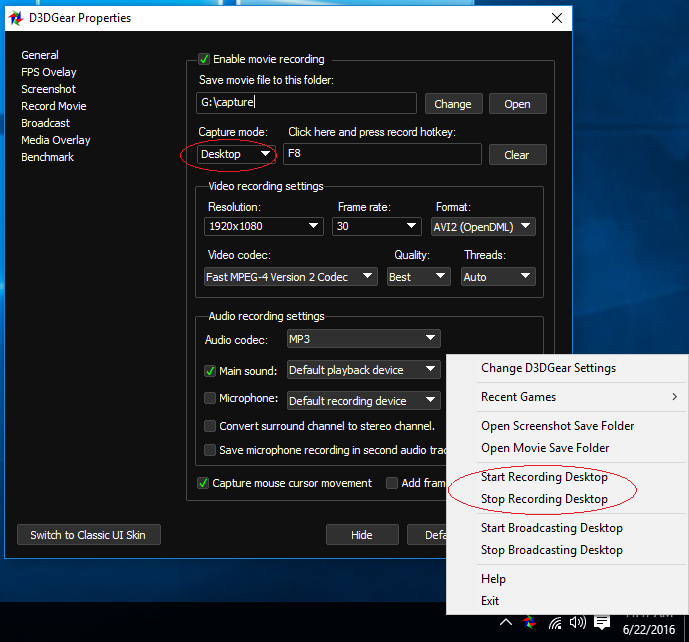689x642 pixels.
Task: Enable the Microphone checkbox
Action: [210, 398]
